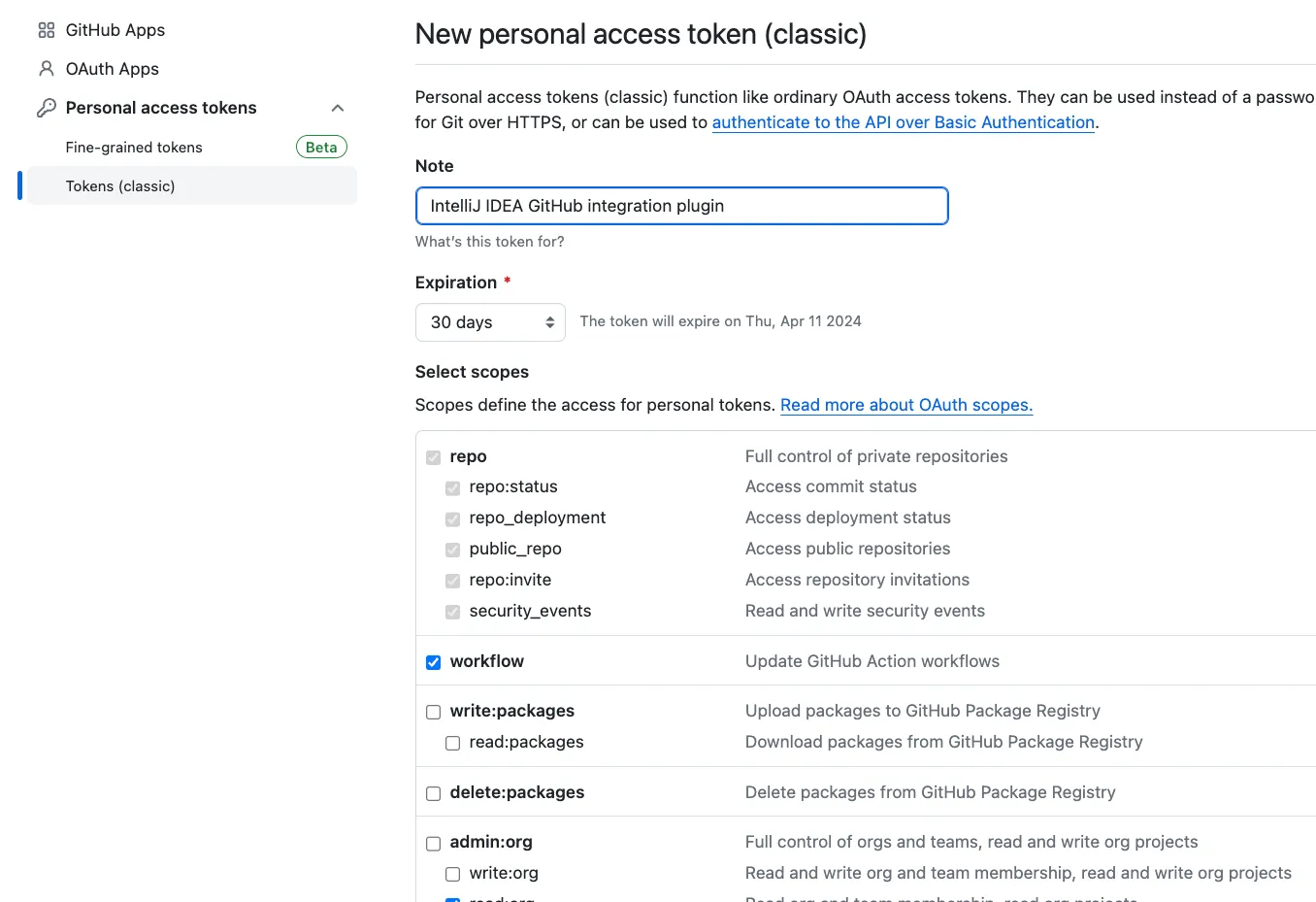Viewport: 1316px width, 902px height.
Task: Click the OAuth Apps person icon
Action: (x=46, y=69)
